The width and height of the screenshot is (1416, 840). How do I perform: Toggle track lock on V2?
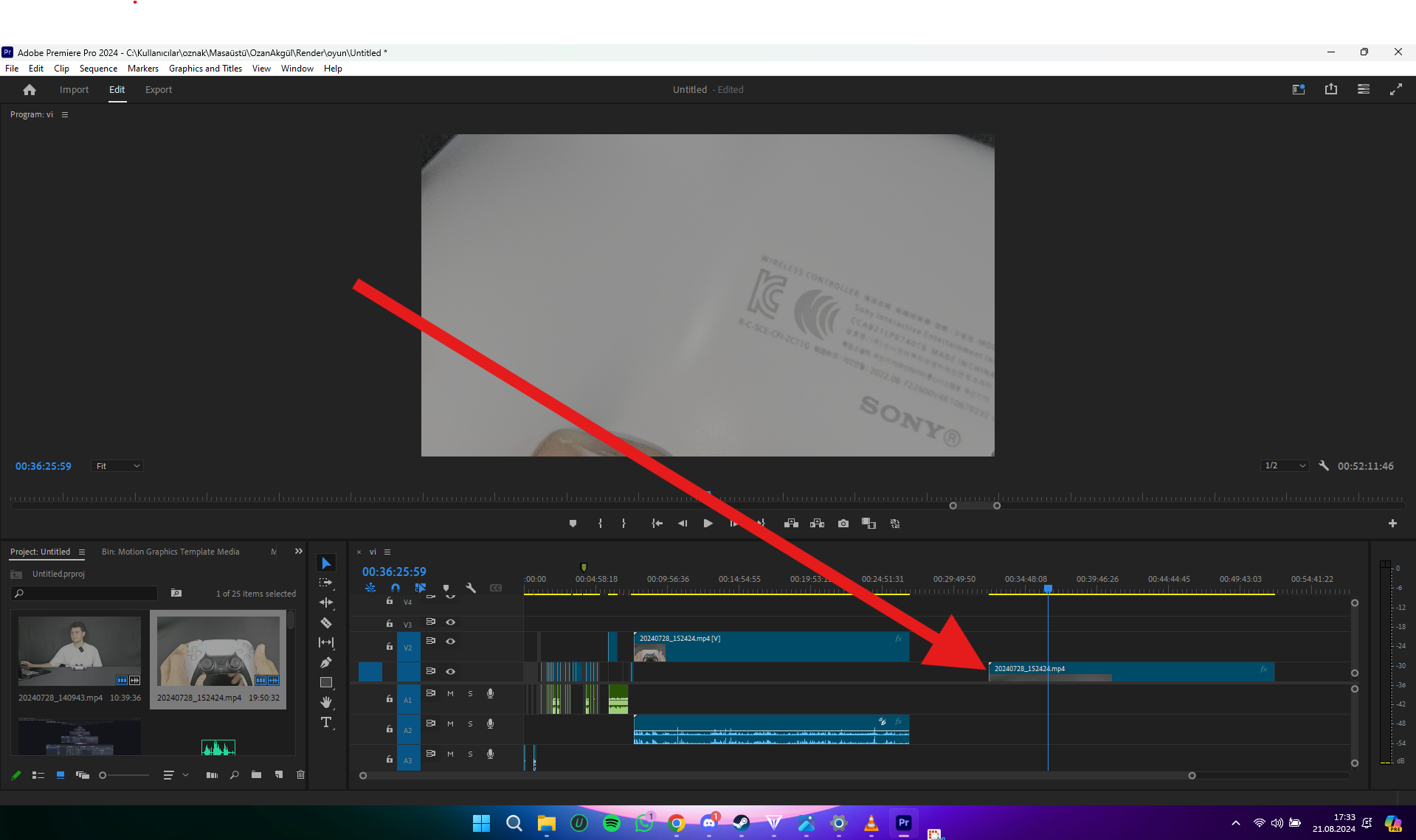(x=390, y=646)
